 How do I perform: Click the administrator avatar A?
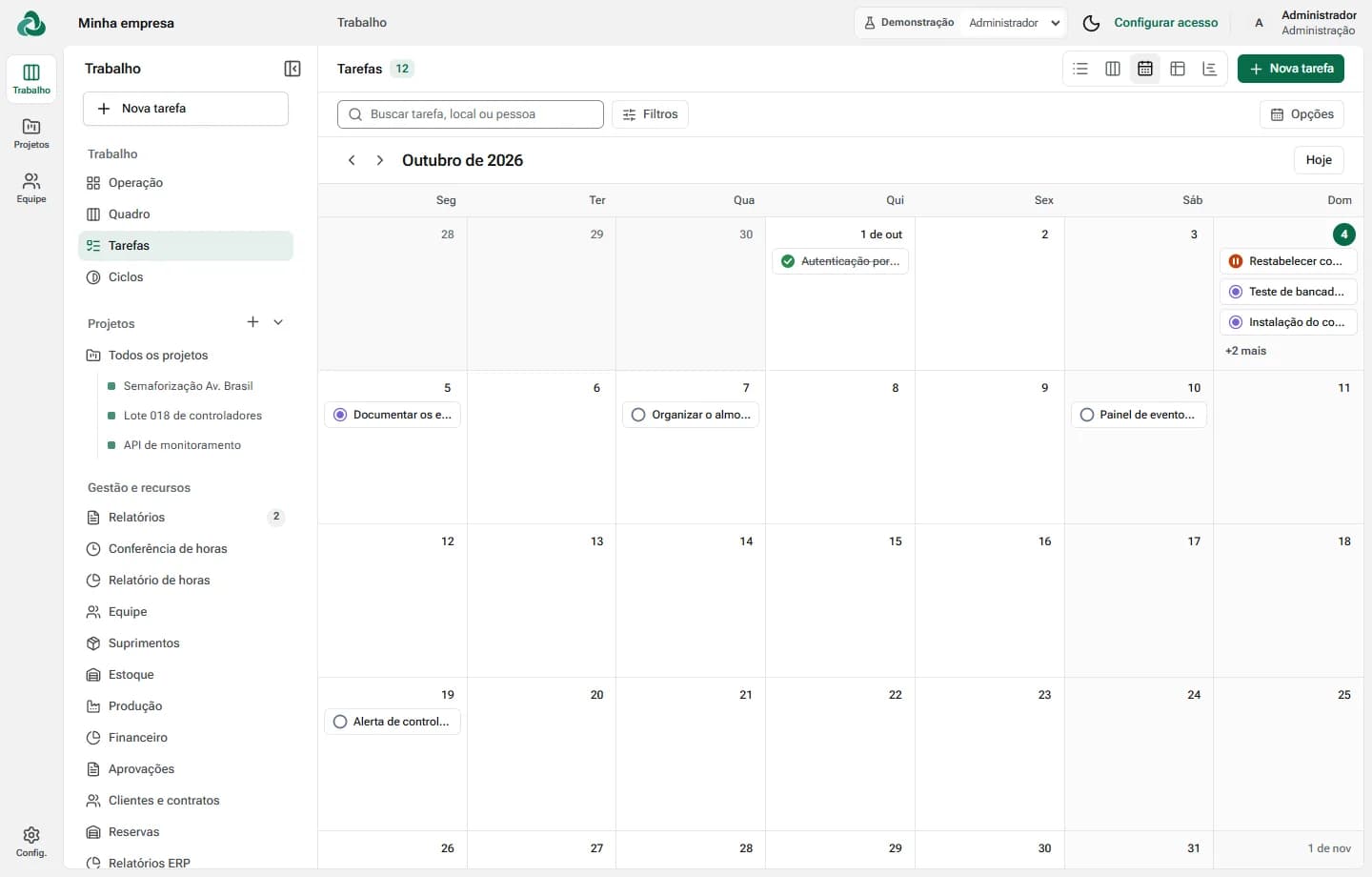tap(1259, 23)
